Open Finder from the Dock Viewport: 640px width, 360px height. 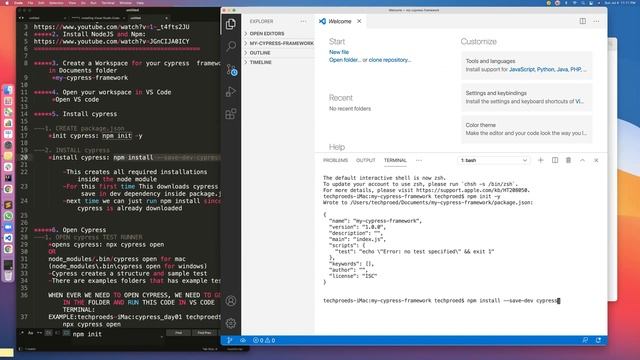click(8, 90)
